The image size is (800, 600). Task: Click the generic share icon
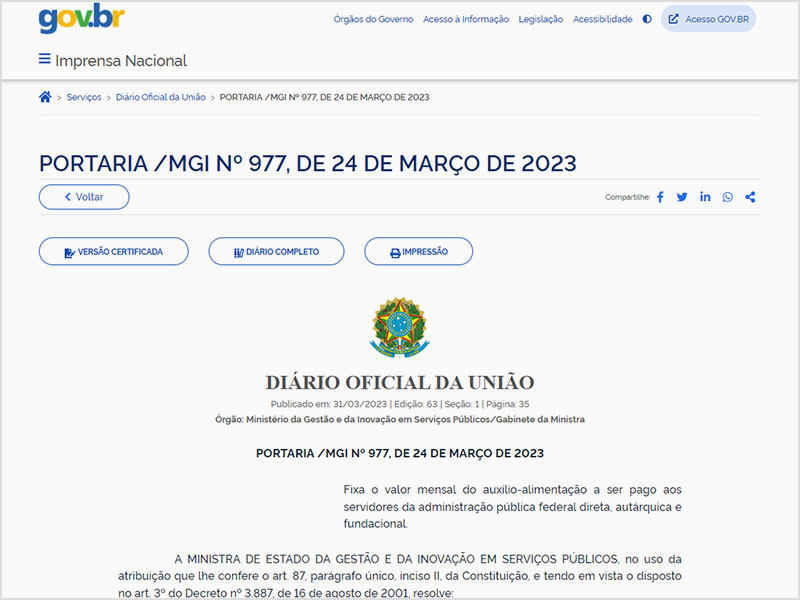(750, 197)
